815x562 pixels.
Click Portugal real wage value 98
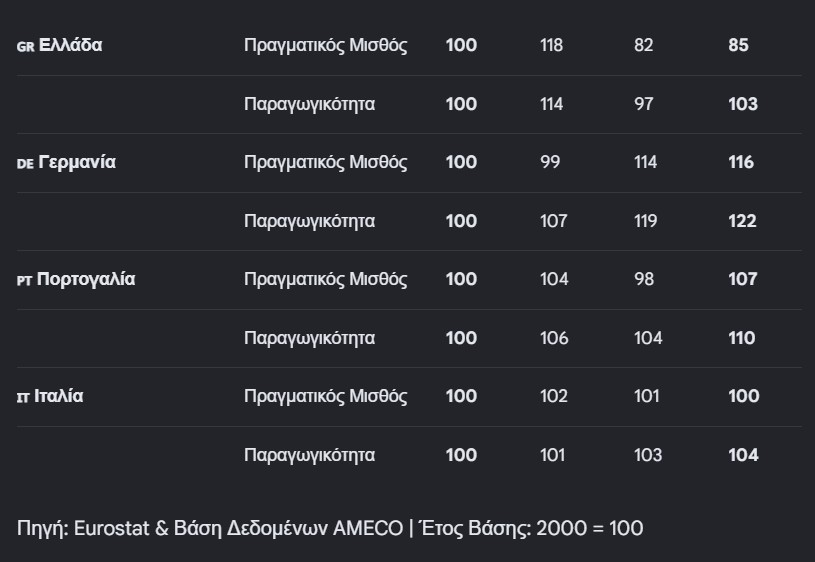pos(644,279)
